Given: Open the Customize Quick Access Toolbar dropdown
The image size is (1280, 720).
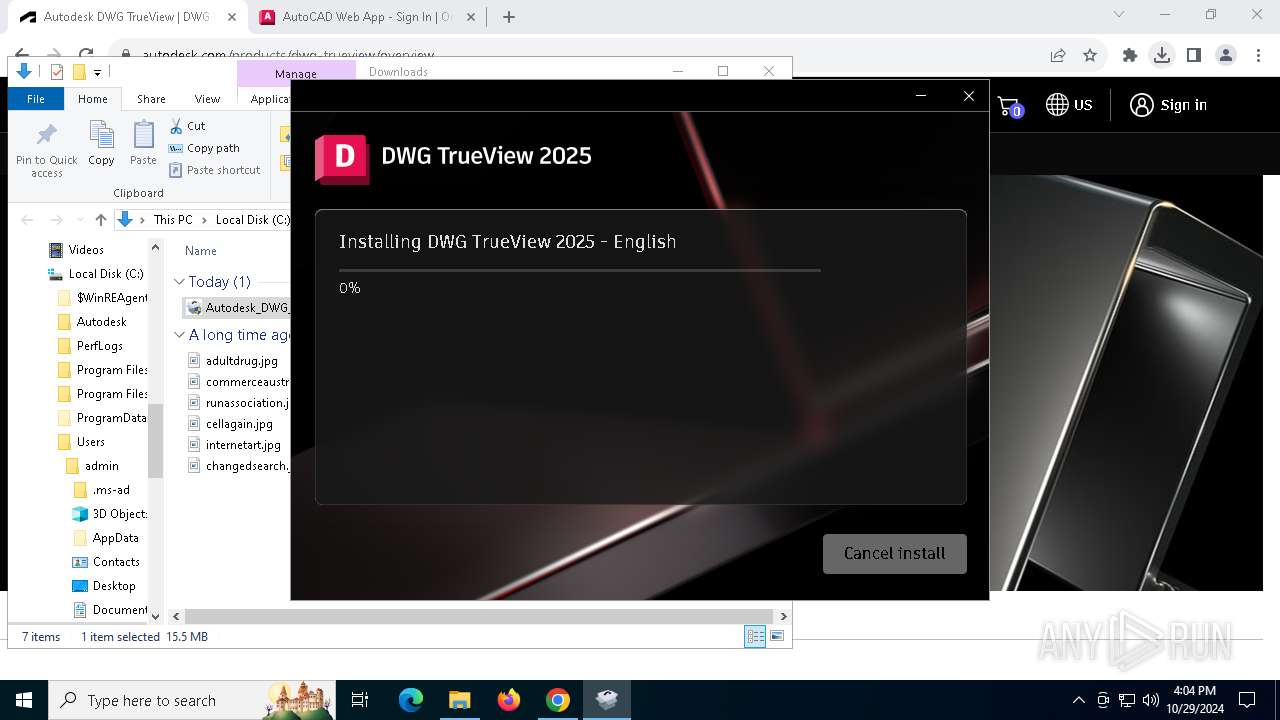Looking at the screenshot, I should coord(97,72).
